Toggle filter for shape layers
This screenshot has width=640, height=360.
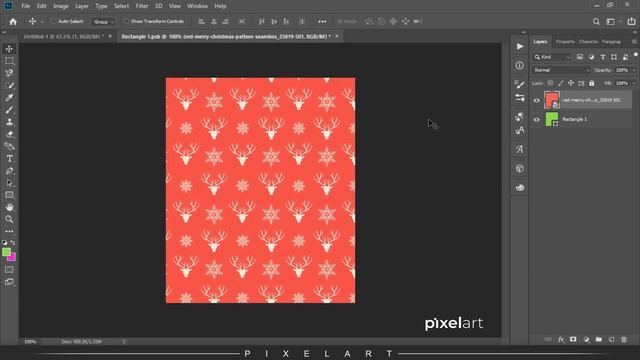tap(614, 57)
